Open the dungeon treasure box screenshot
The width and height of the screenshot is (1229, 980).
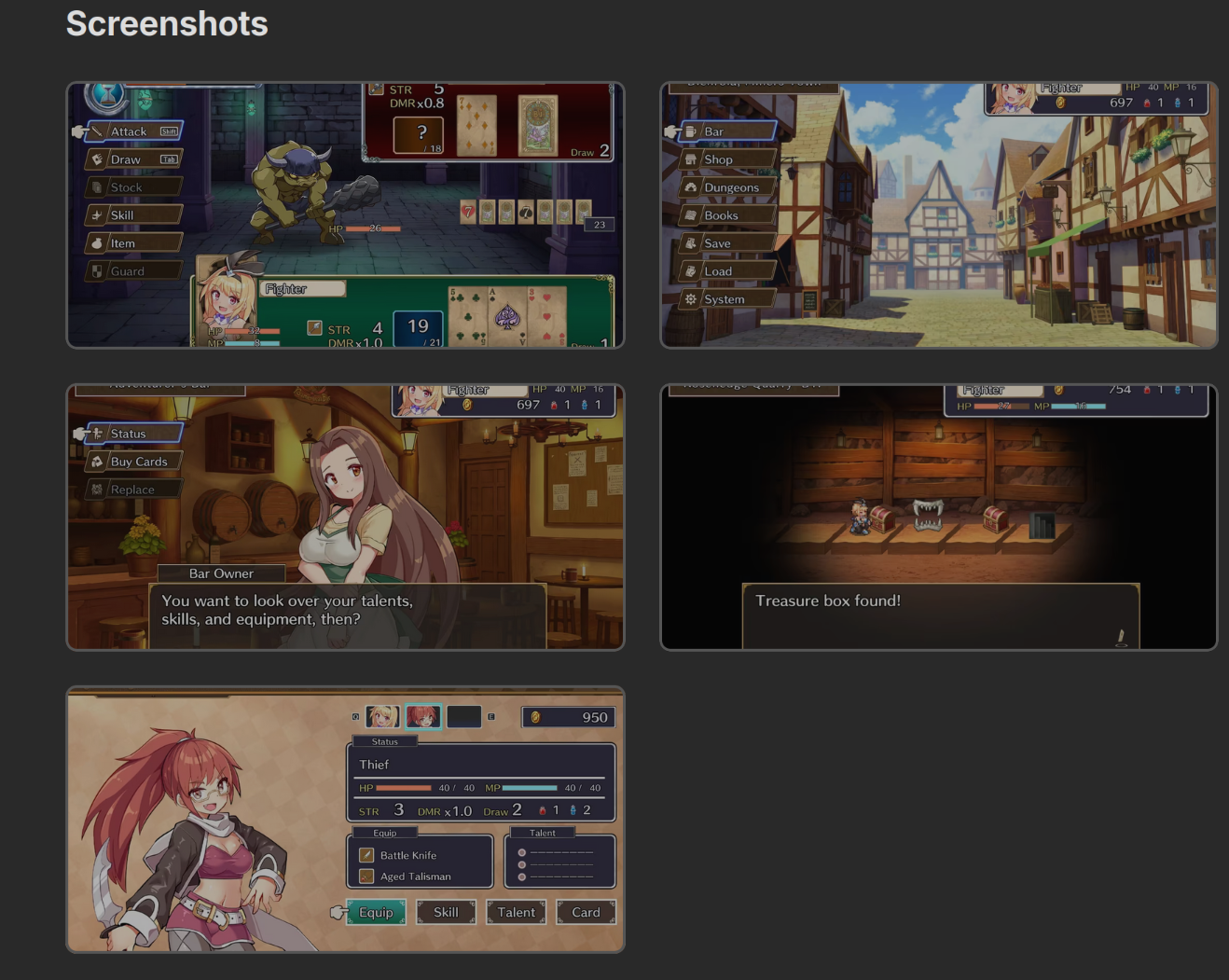point(939,518)
